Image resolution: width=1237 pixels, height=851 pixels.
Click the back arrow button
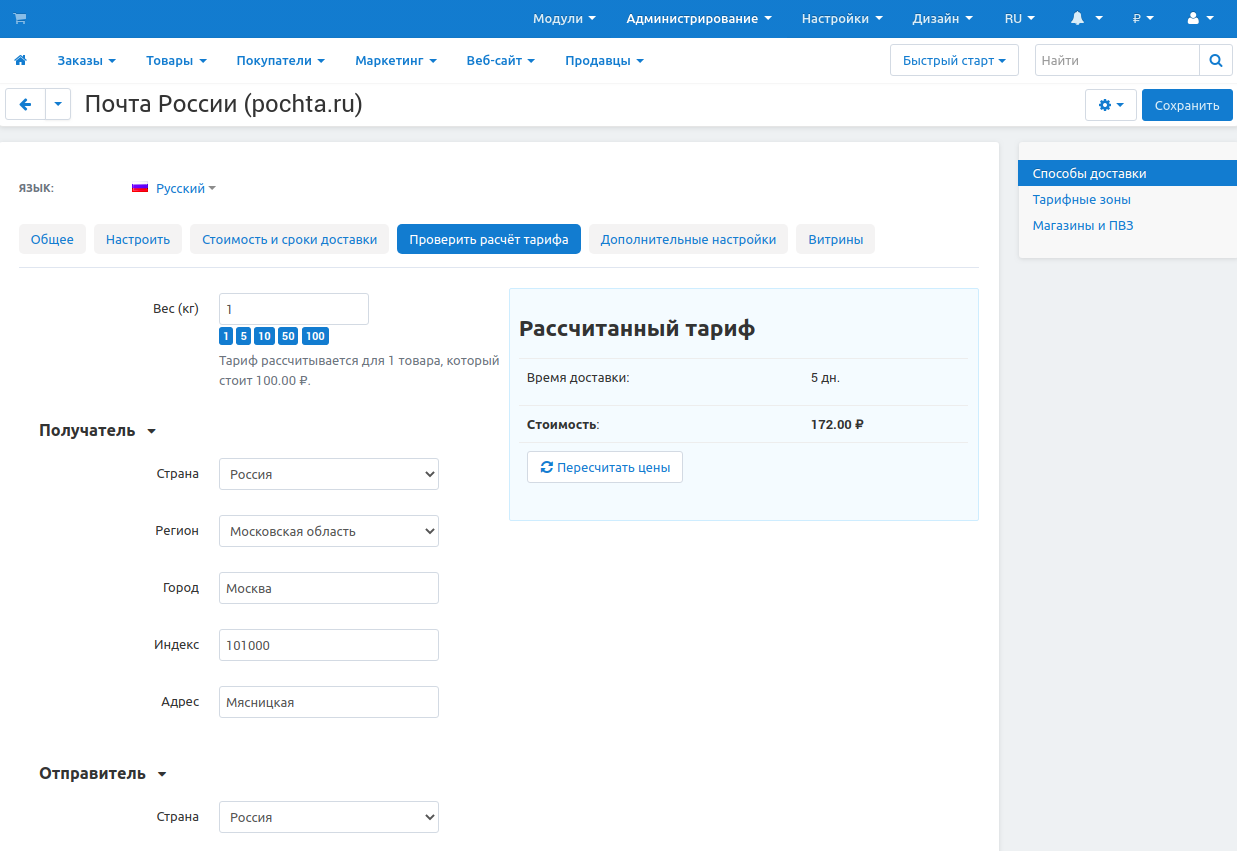26,105
